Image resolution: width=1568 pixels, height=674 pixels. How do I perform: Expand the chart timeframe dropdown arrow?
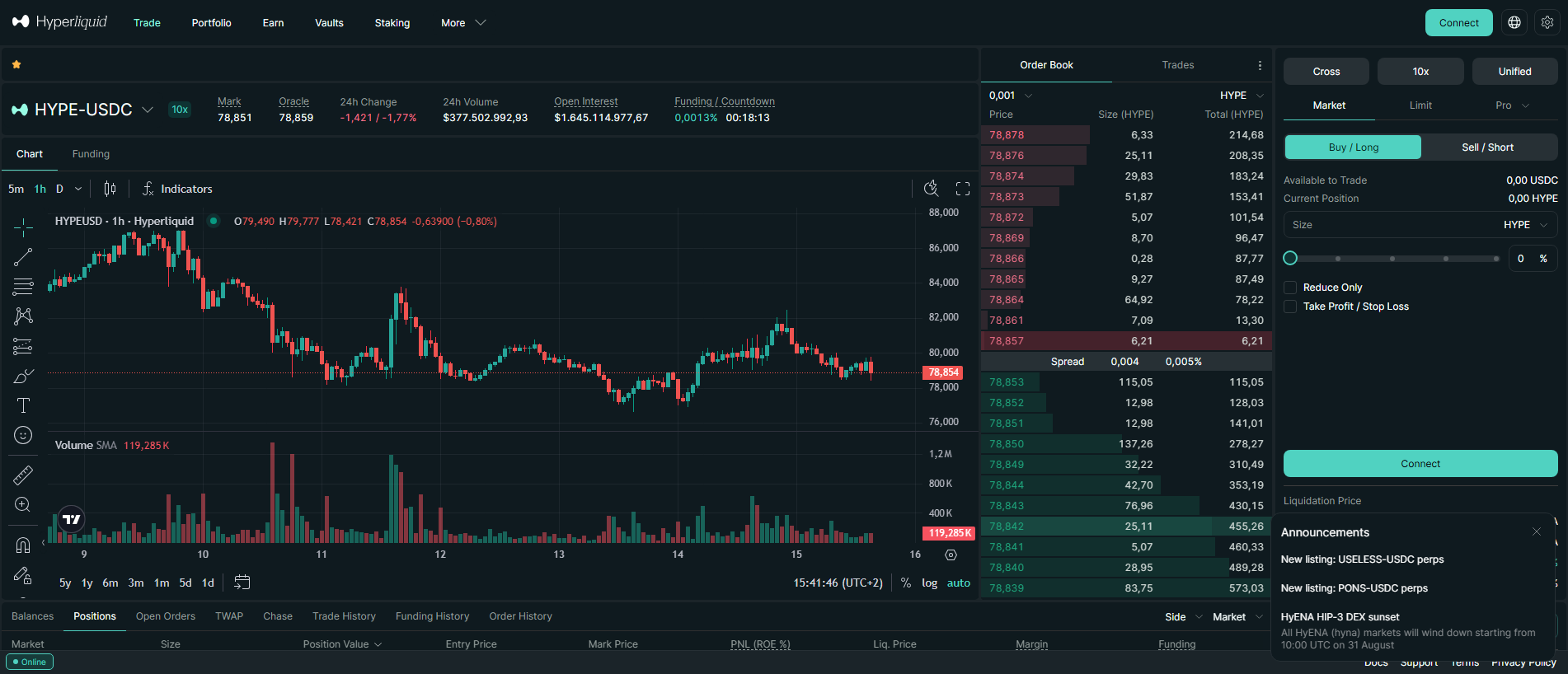[x=78, y=189]
